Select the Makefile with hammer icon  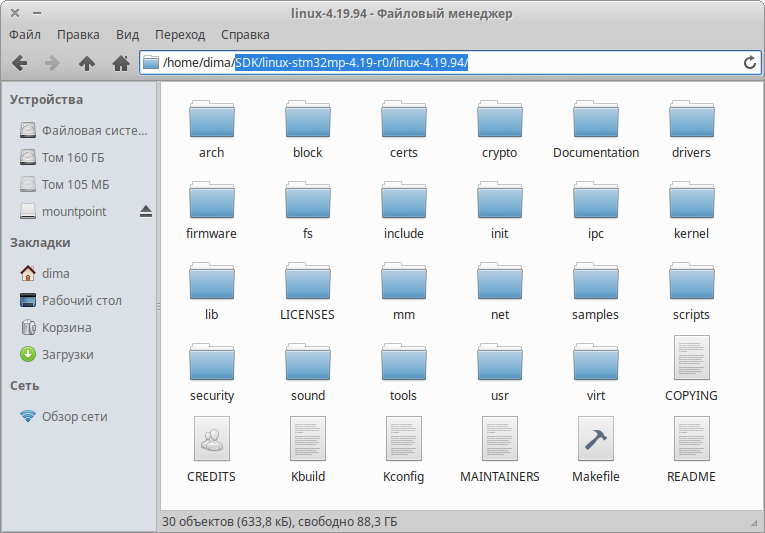pos(596,450)
